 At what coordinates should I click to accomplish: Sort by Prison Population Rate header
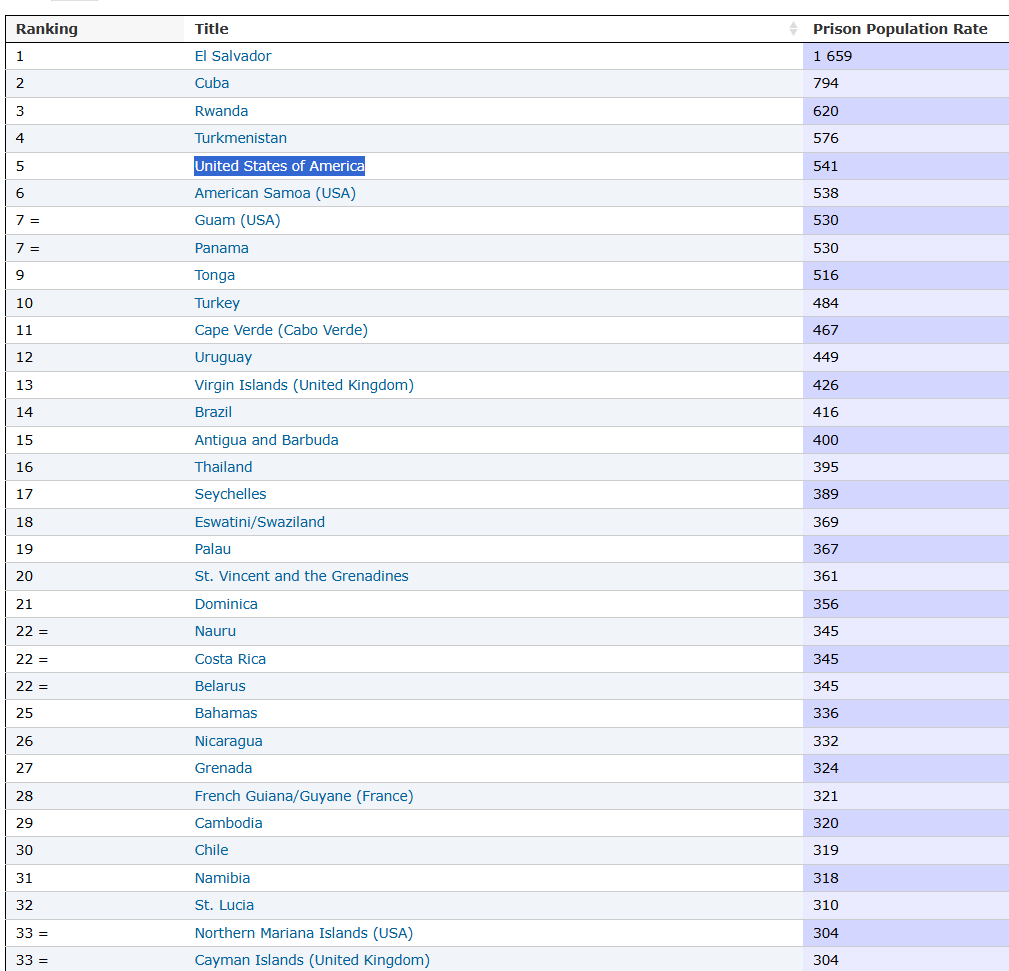click(899, 29)
